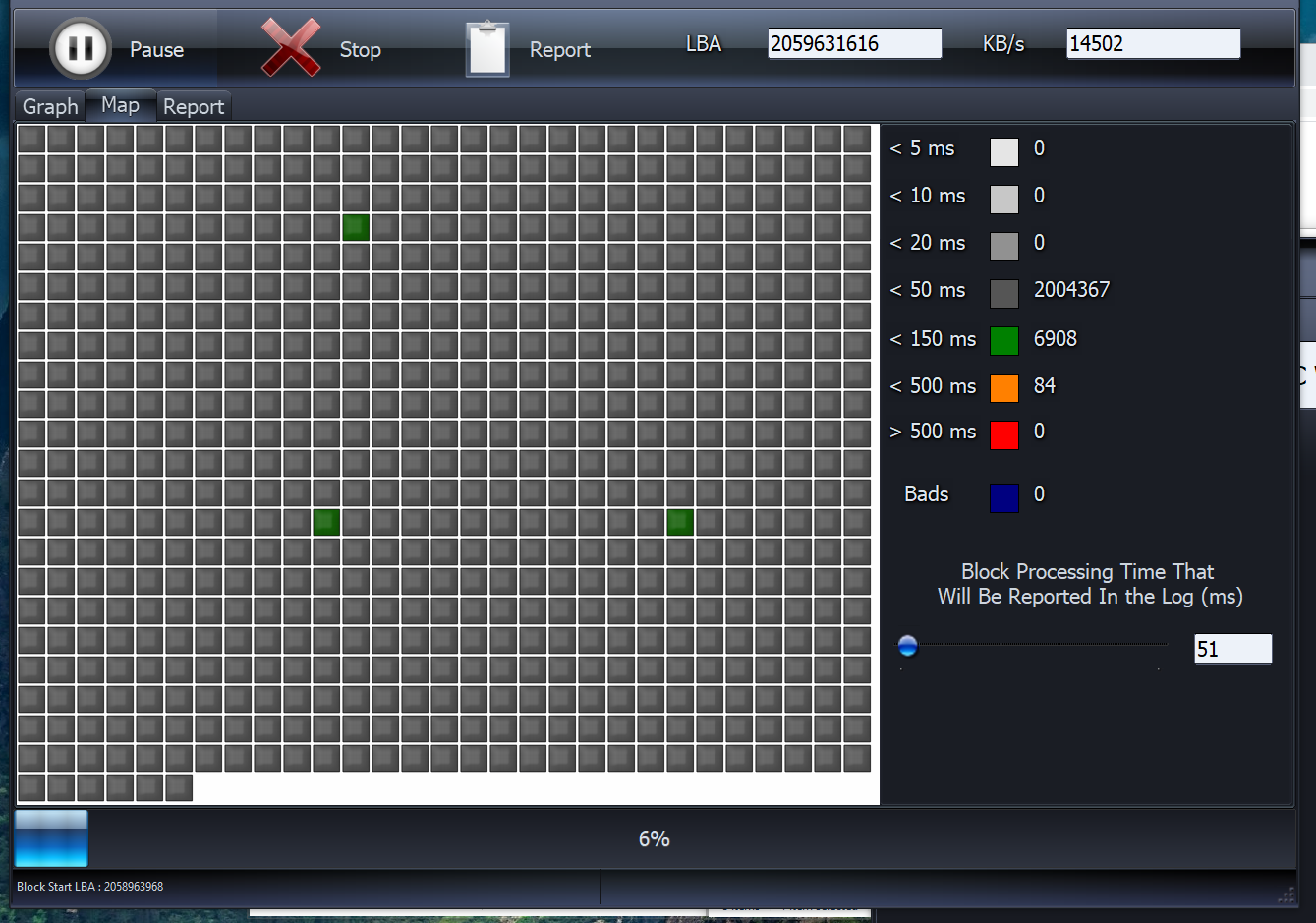Click the window resize grip
The width and height of the screenshot is (1316, 923).
coord(1286,894)
